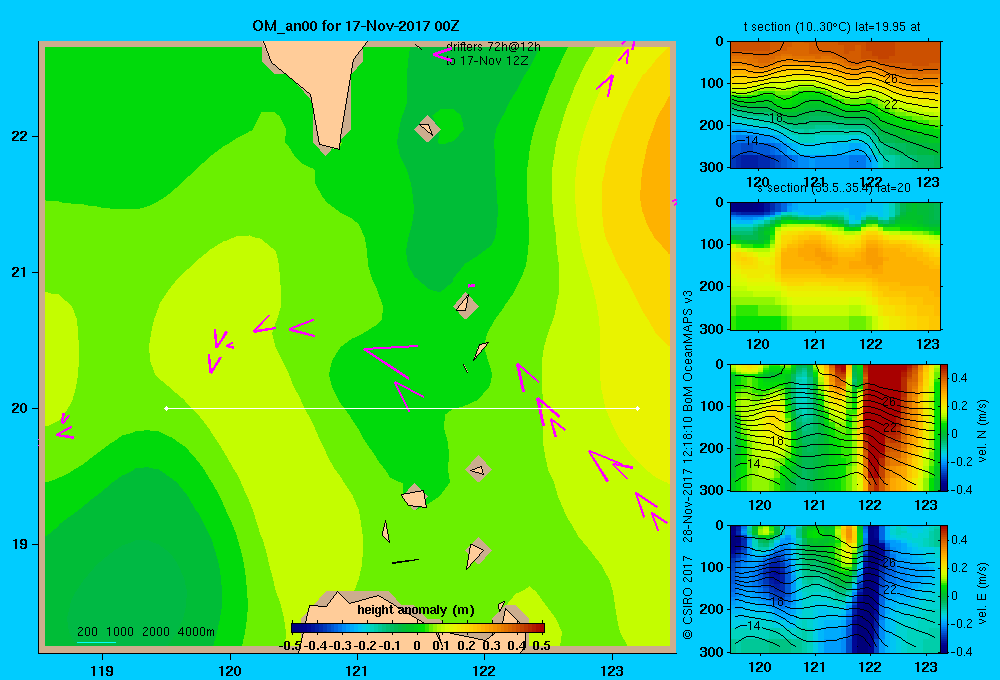The height and width of the screenshot is (680, 1000).
Task: Click depth label '300' on temperature section axis
Action: (712, 167)
